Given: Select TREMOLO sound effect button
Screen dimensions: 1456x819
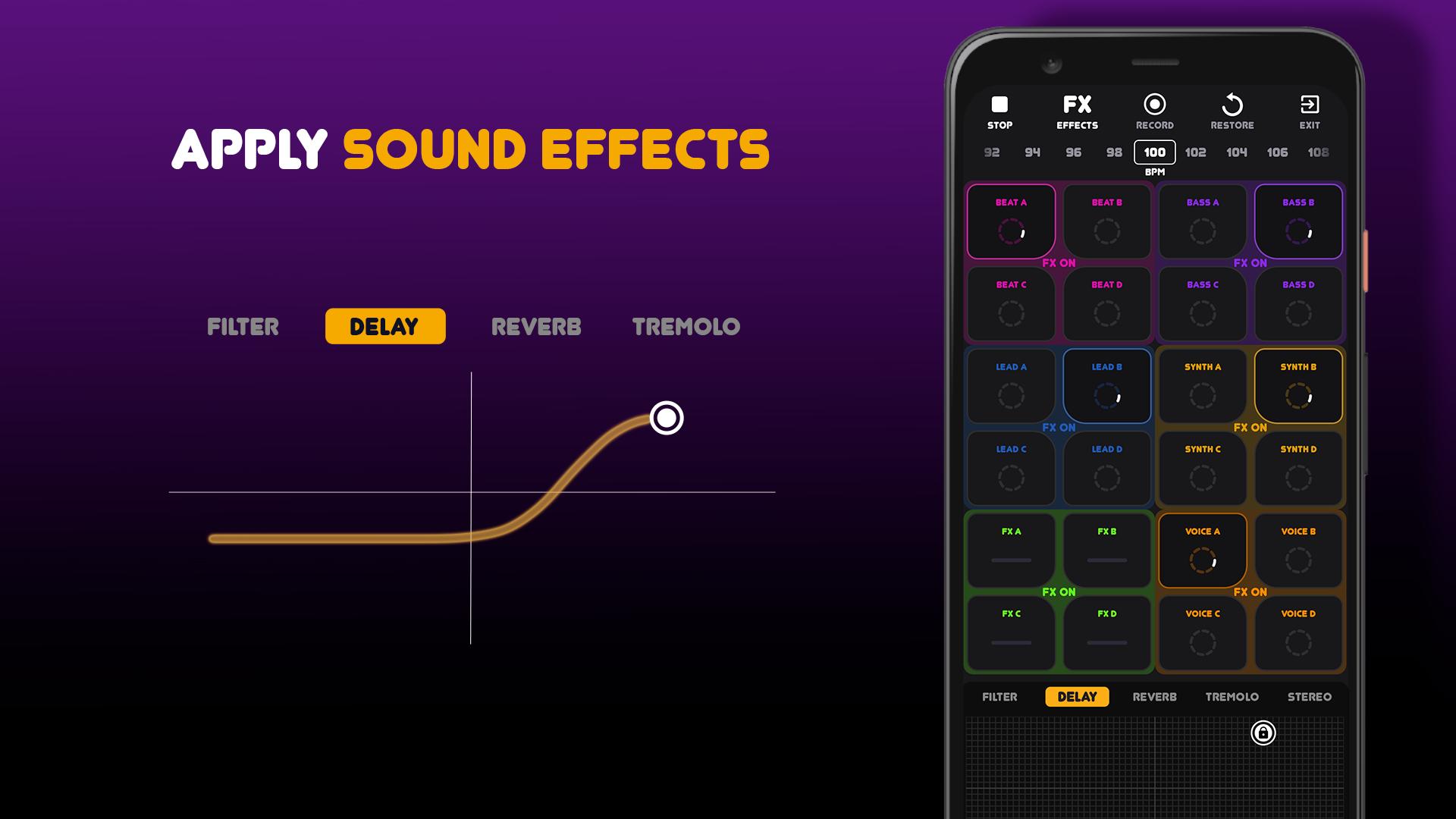Looking at the screenshot, I should point(1232,696).
